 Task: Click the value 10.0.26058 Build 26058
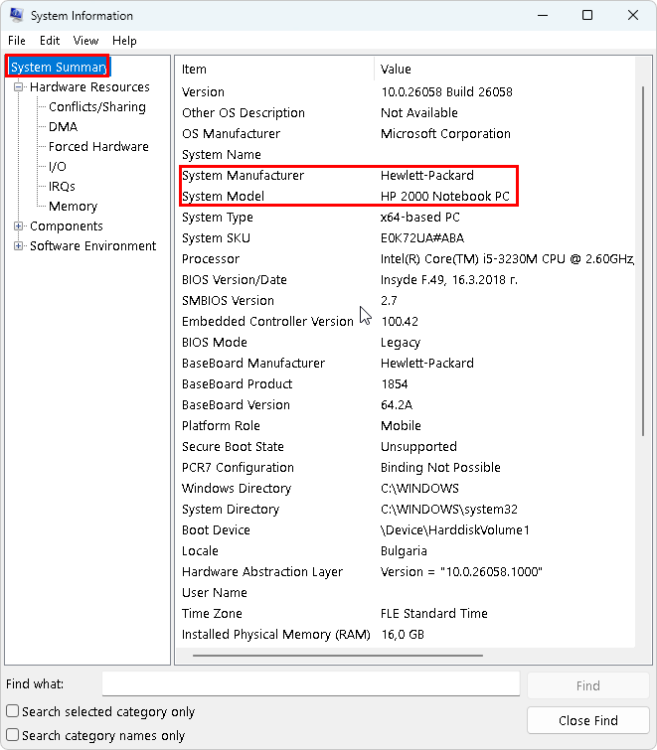click(x=447, y=92)
